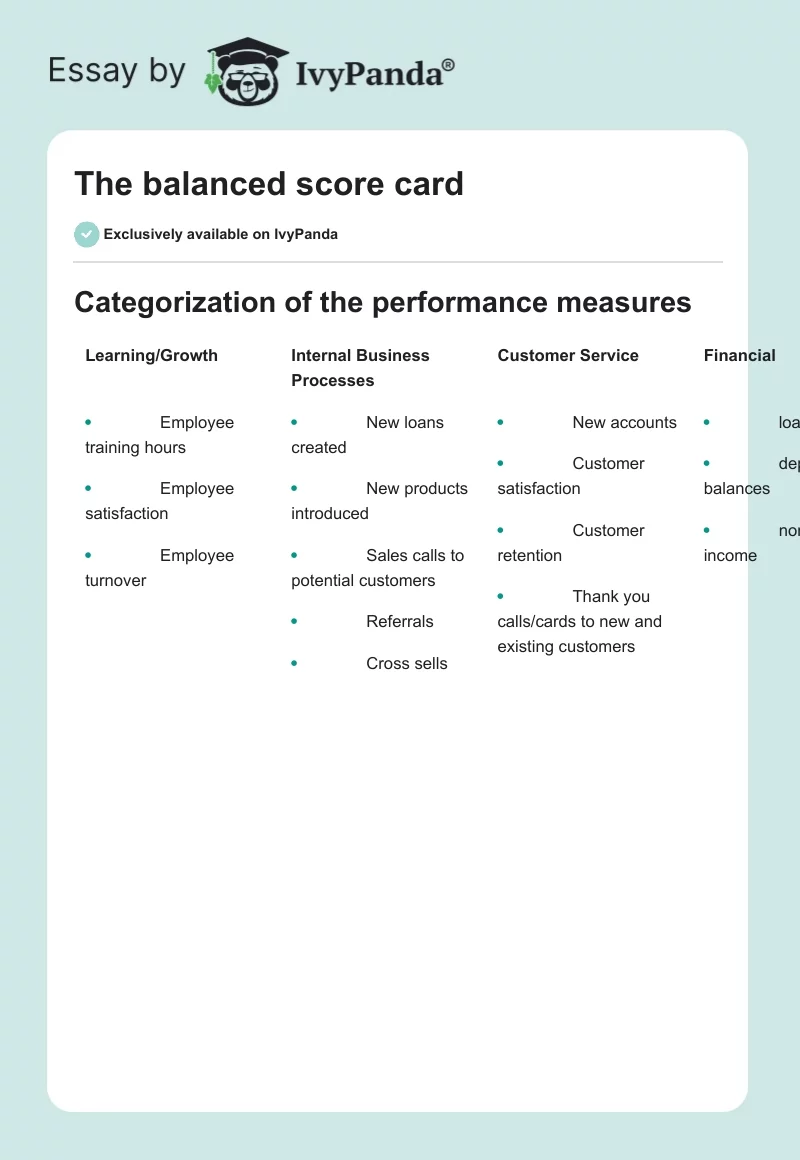Click the title 'The balanced score card'
Viewport: 800px width, 1160px height.
click(269, 184)
